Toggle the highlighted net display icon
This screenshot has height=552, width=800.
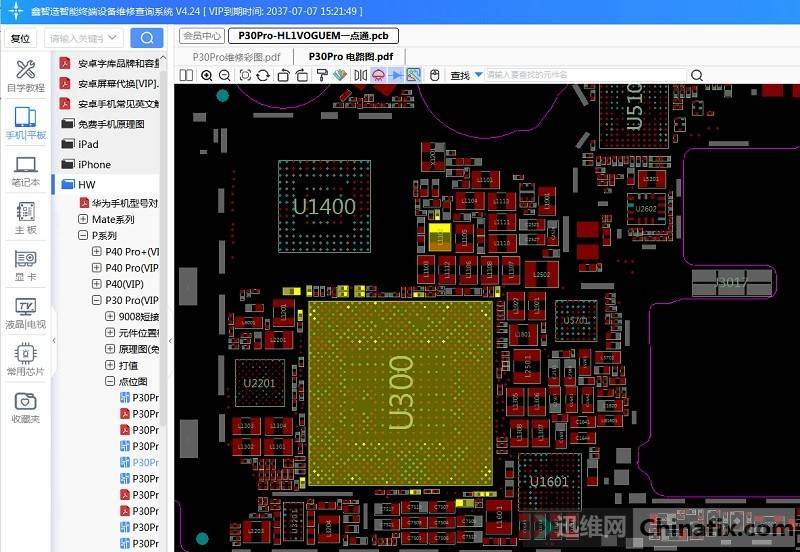pyautogui.click(x=379, y=75)
